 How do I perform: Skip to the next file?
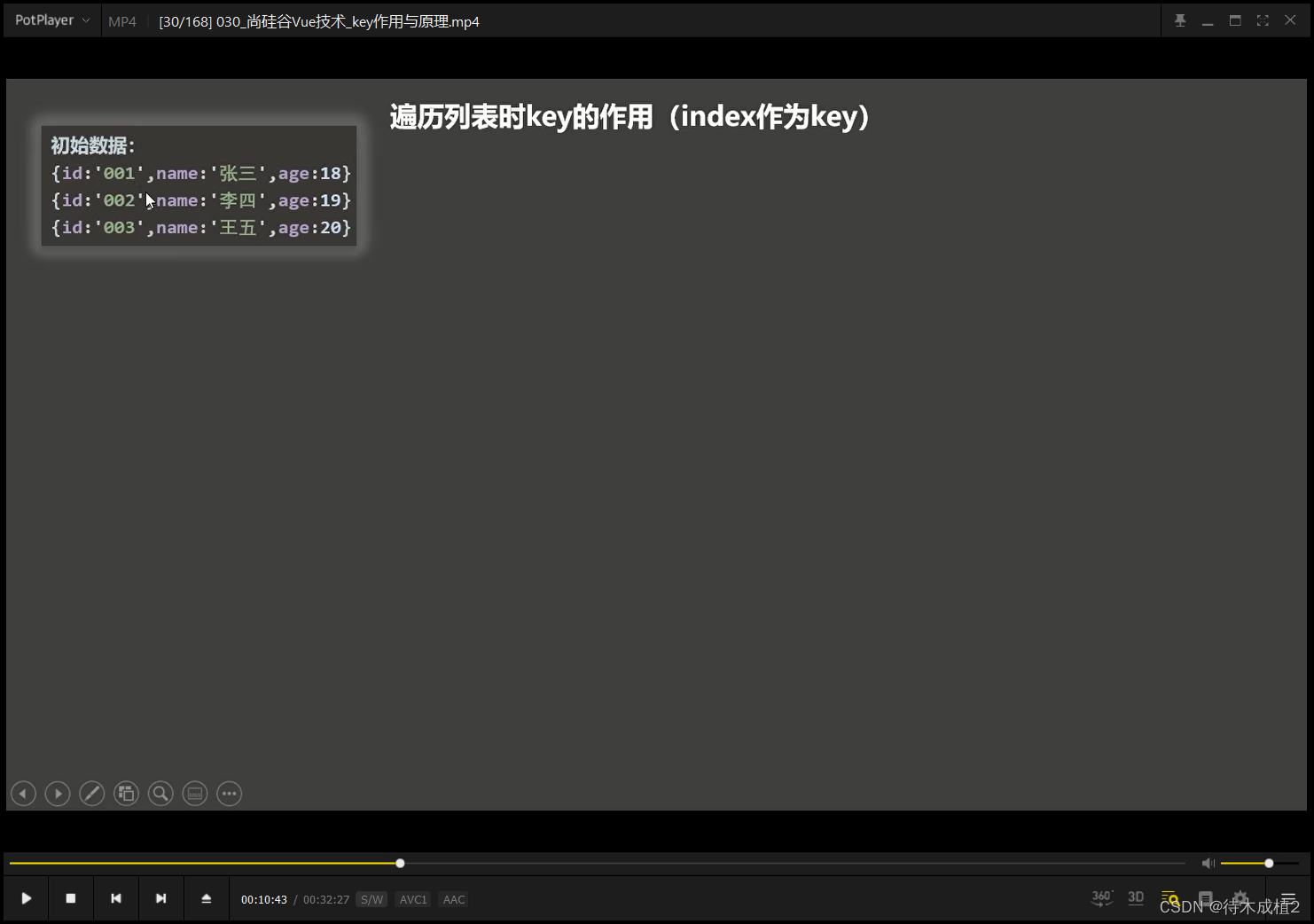pos(161,898)
